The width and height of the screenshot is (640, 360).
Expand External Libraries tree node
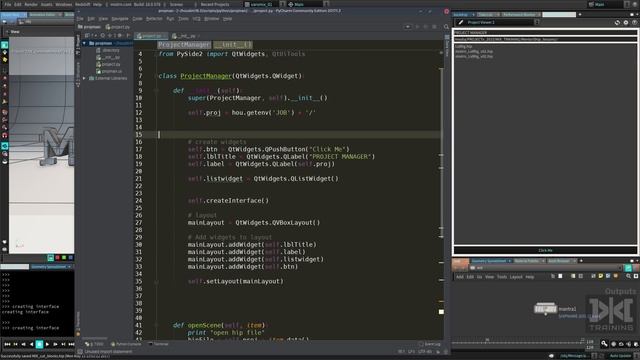[84, 78]
